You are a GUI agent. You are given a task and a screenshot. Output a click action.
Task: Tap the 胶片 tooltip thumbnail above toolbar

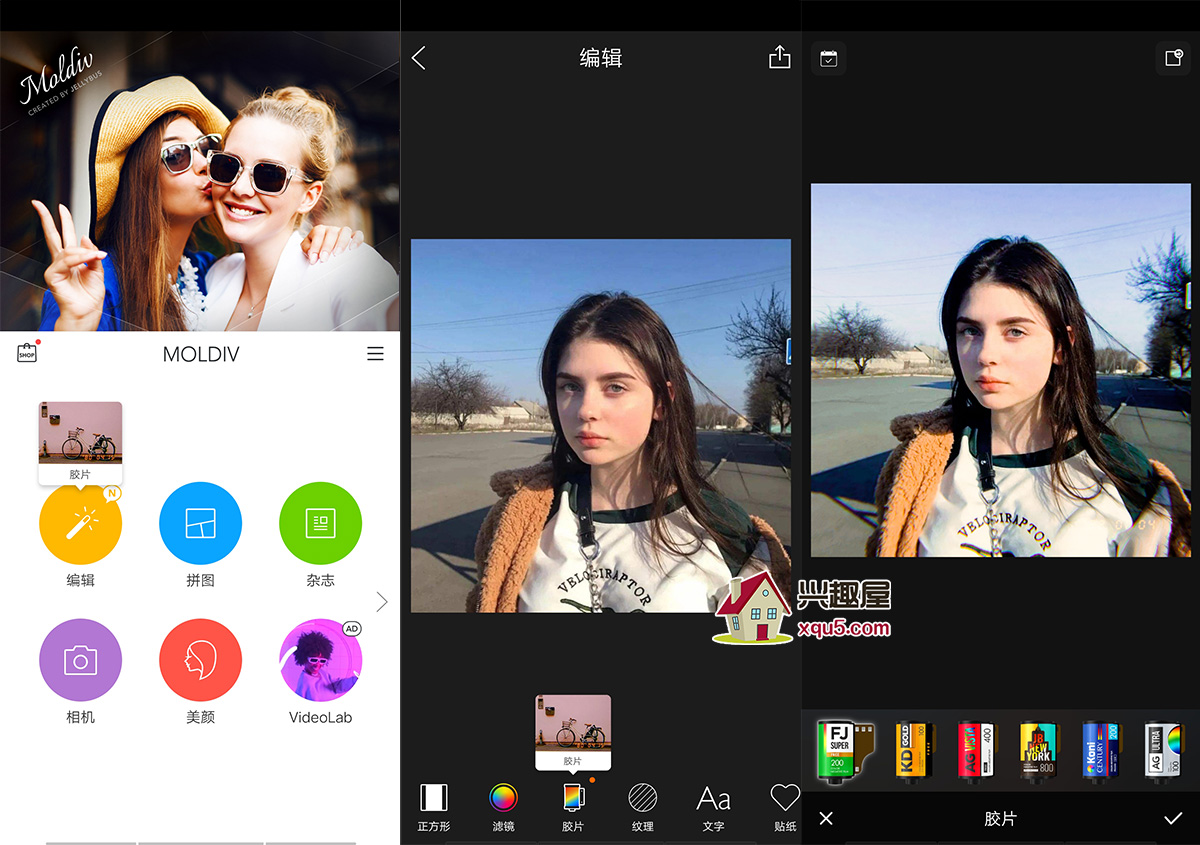[x=573, y=732]
